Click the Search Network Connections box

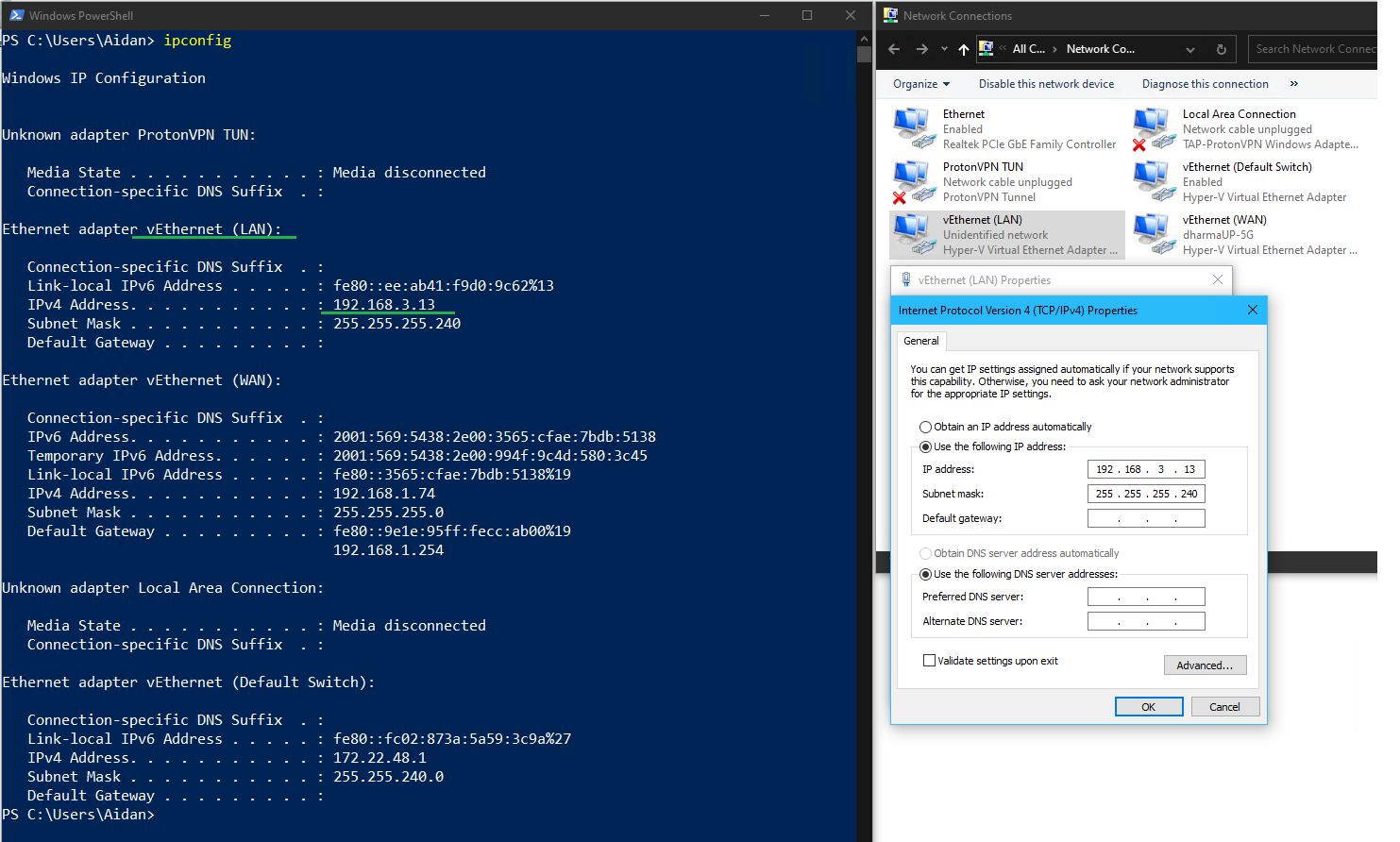pos(1313,49)
